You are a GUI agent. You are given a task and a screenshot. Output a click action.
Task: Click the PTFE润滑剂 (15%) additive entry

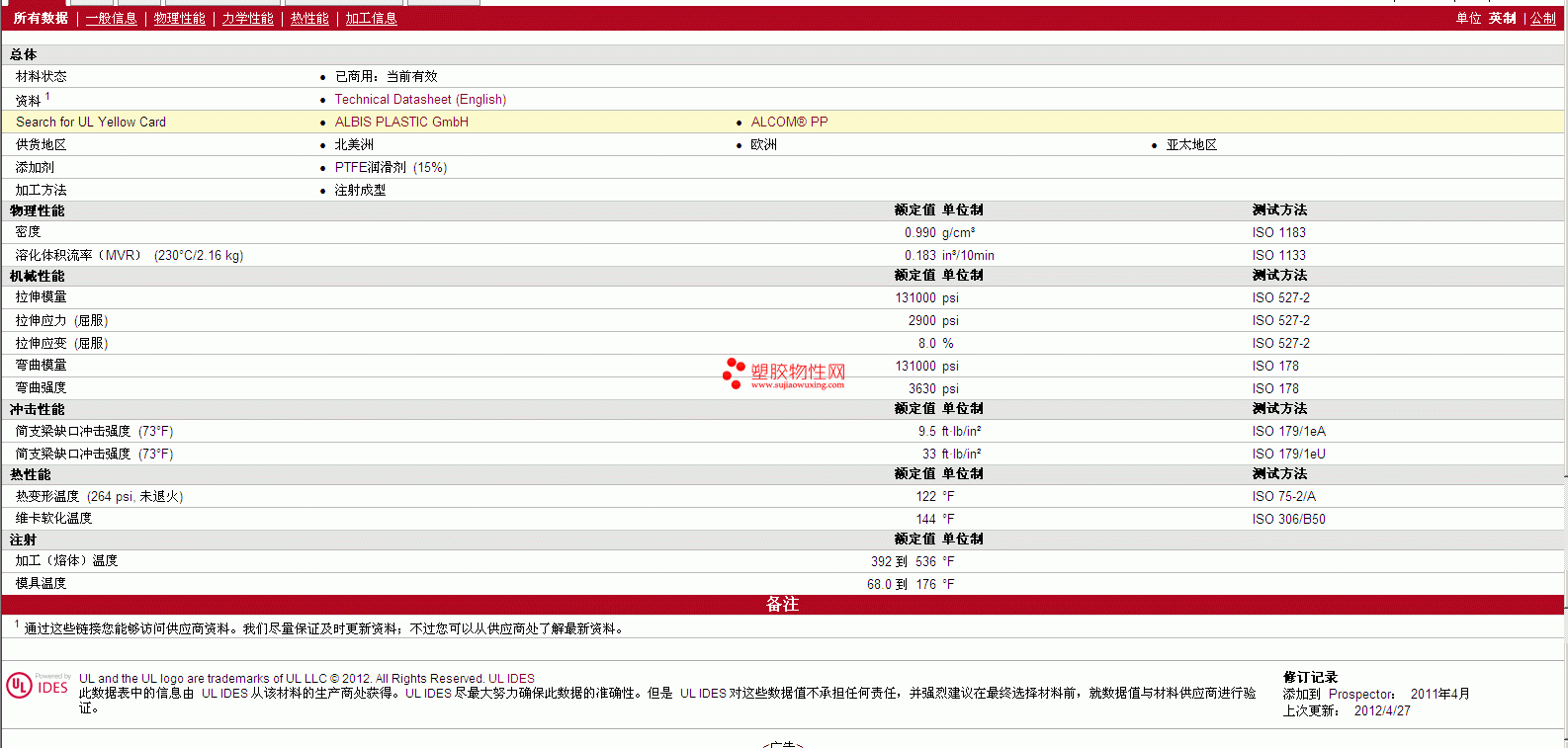pos(391,168)
